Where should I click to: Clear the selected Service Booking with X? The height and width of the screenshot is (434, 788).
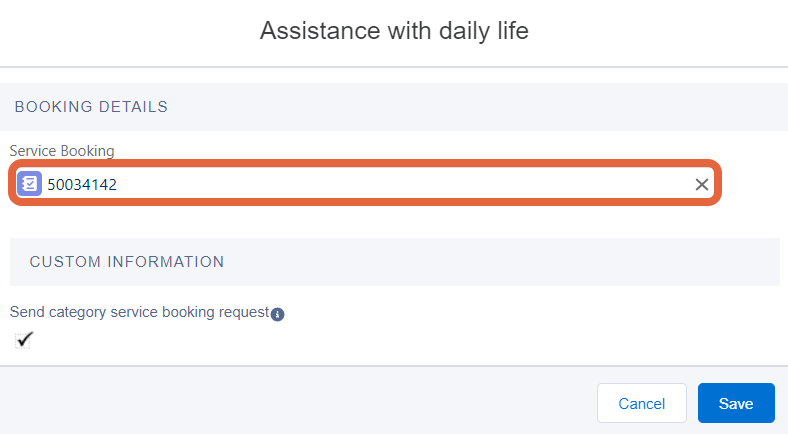(x=702, y=184)
